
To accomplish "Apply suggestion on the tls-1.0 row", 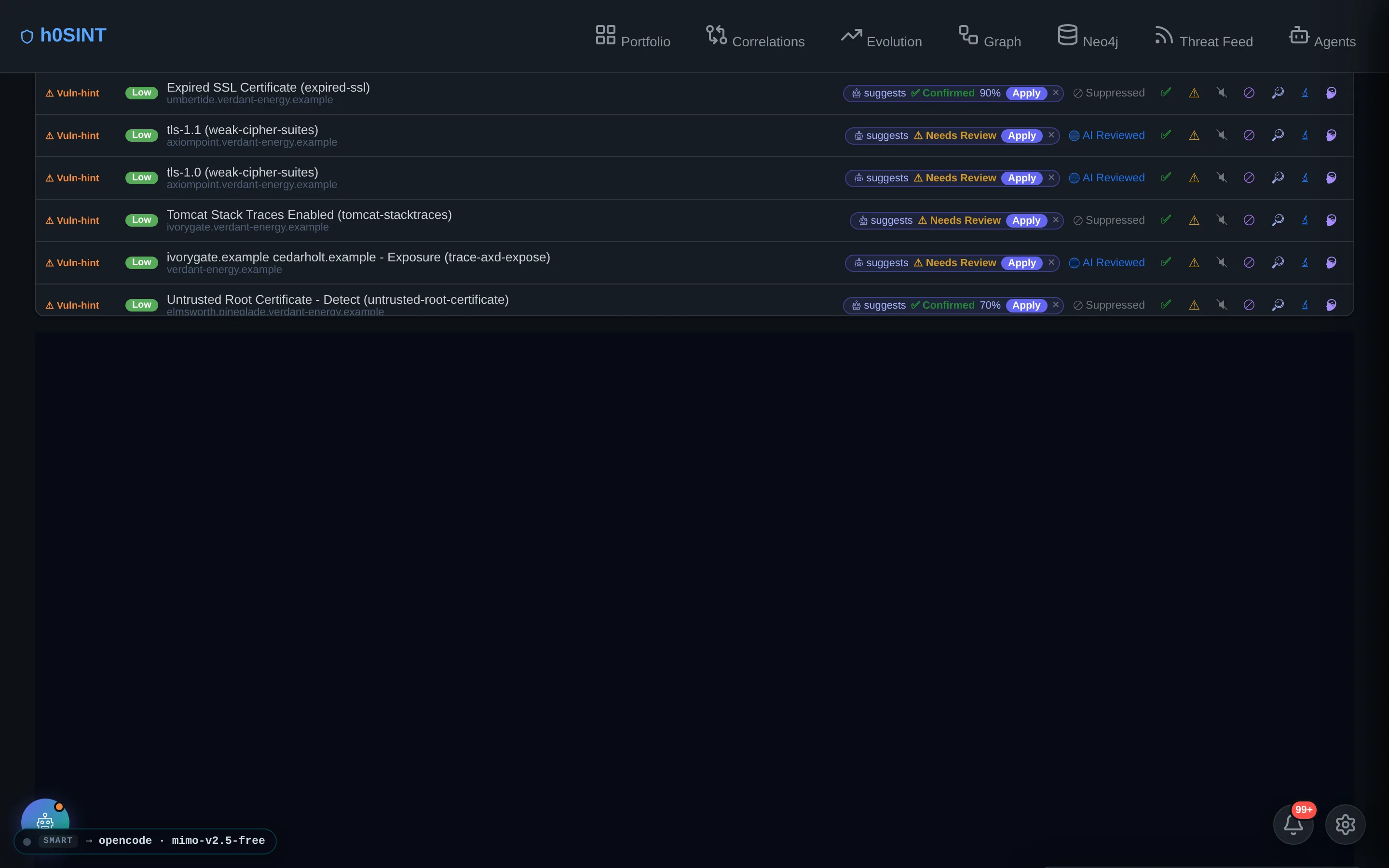I will click(1021, 178).
